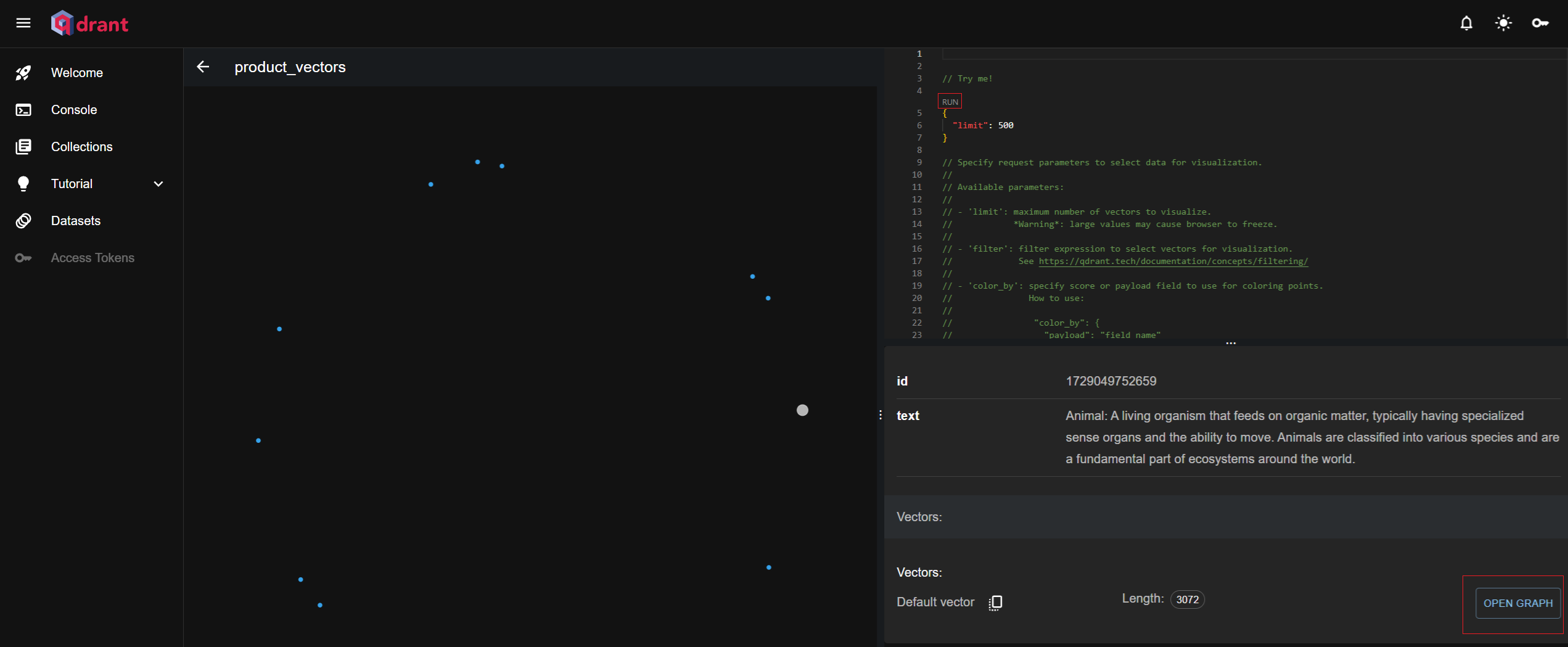Click the vertical panel resize handle
This screenshot has width=1568, height=647.
[880, 415]
